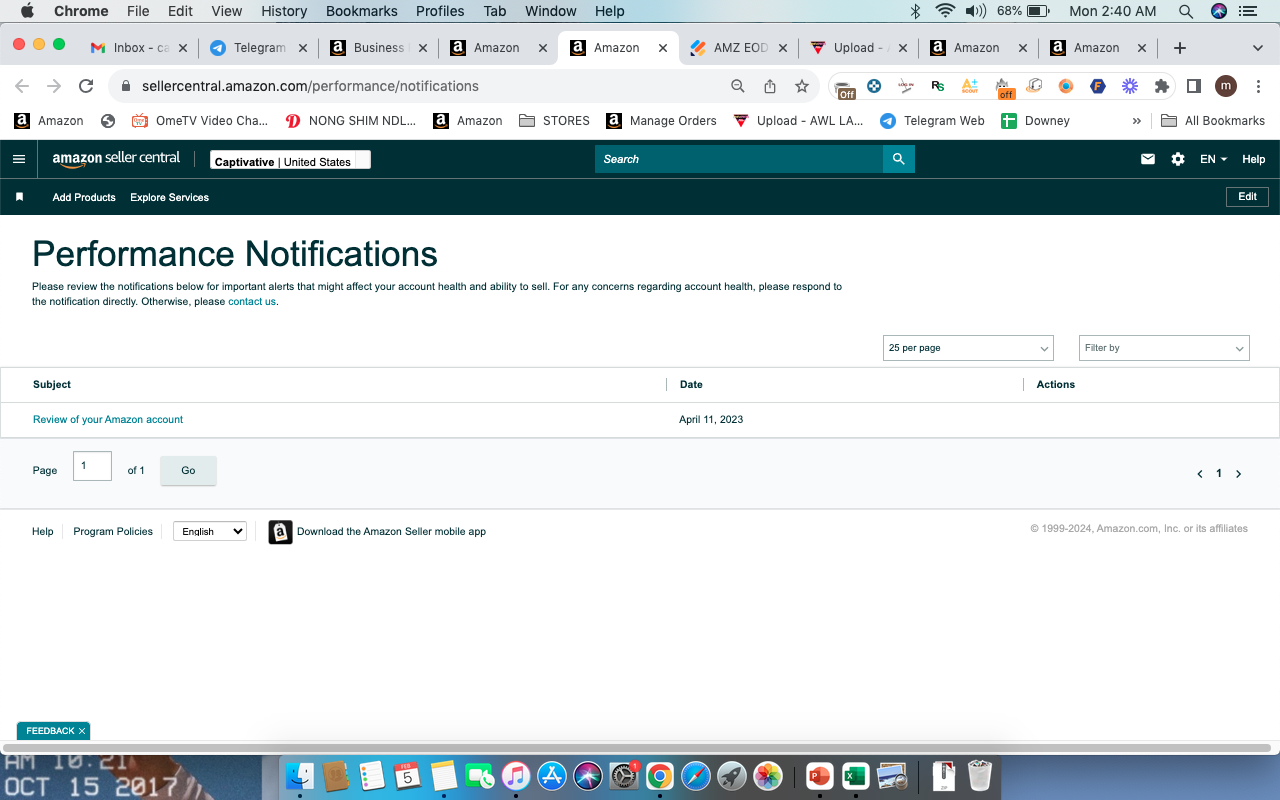Click the A+ Scout extension icon
This screenshot has height=800, width=1280.
pos(970,86)
